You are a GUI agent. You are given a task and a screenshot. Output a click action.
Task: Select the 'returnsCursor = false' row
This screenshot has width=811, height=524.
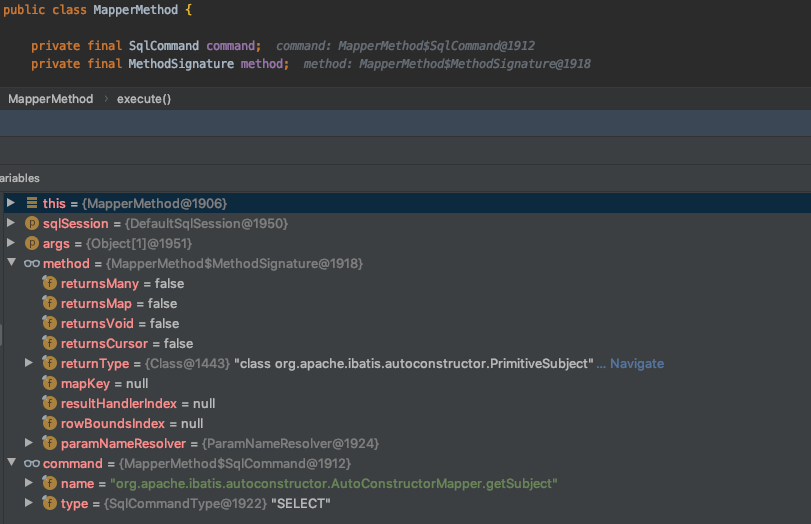click(x=407, y=343)
